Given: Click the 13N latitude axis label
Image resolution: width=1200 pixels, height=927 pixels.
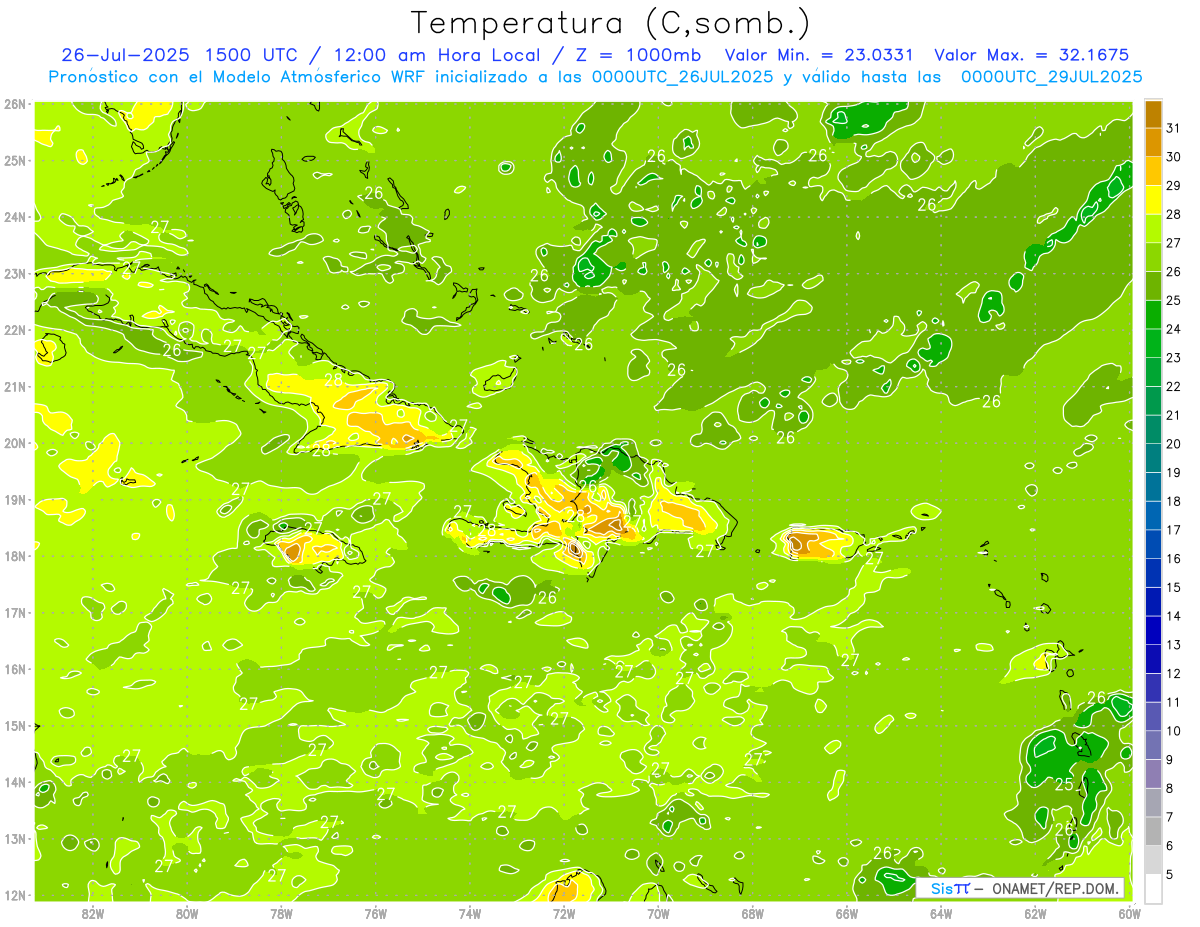Looking at the screenshot, I should click(14, 839).
